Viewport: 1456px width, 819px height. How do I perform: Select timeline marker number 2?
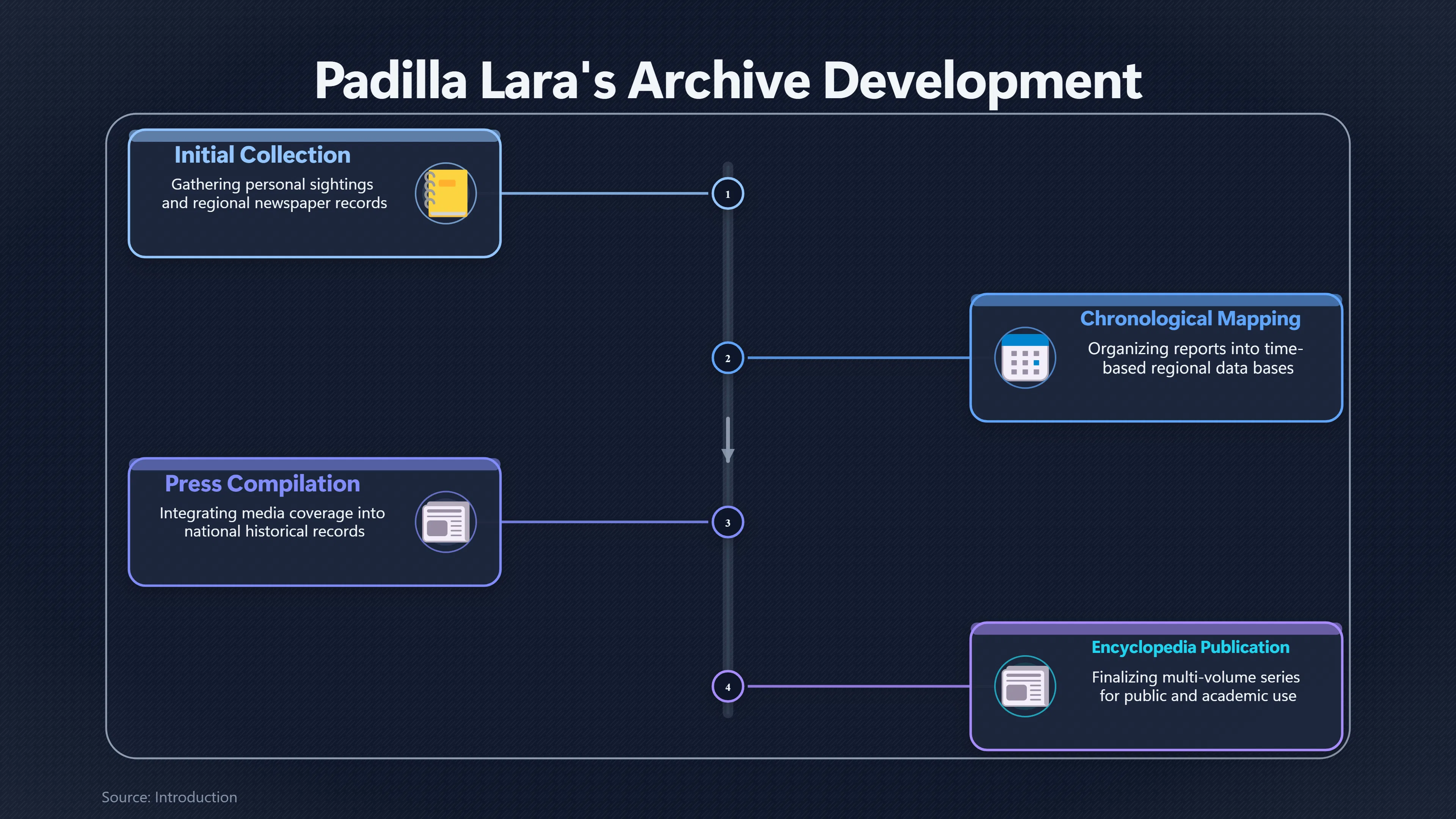728,358
